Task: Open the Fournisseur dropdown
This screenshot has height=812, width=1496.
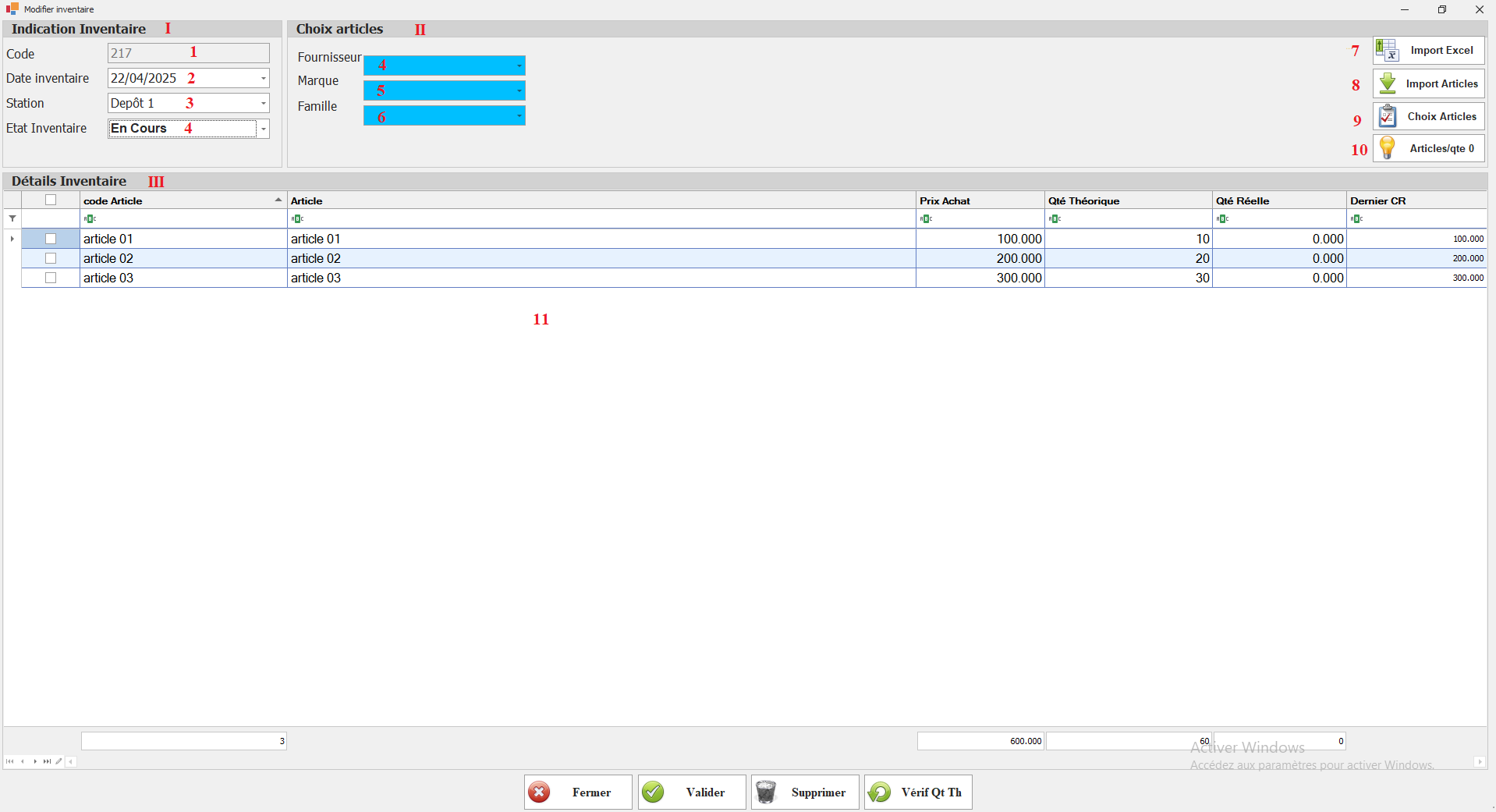Action: pos(519,66)
